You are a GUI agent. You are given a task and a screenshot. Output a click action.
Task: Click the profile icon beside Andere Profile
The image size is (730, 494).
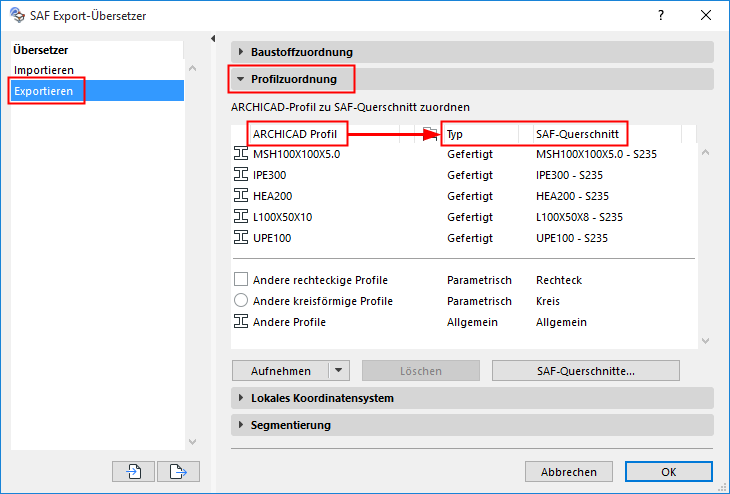coord(241,321)
